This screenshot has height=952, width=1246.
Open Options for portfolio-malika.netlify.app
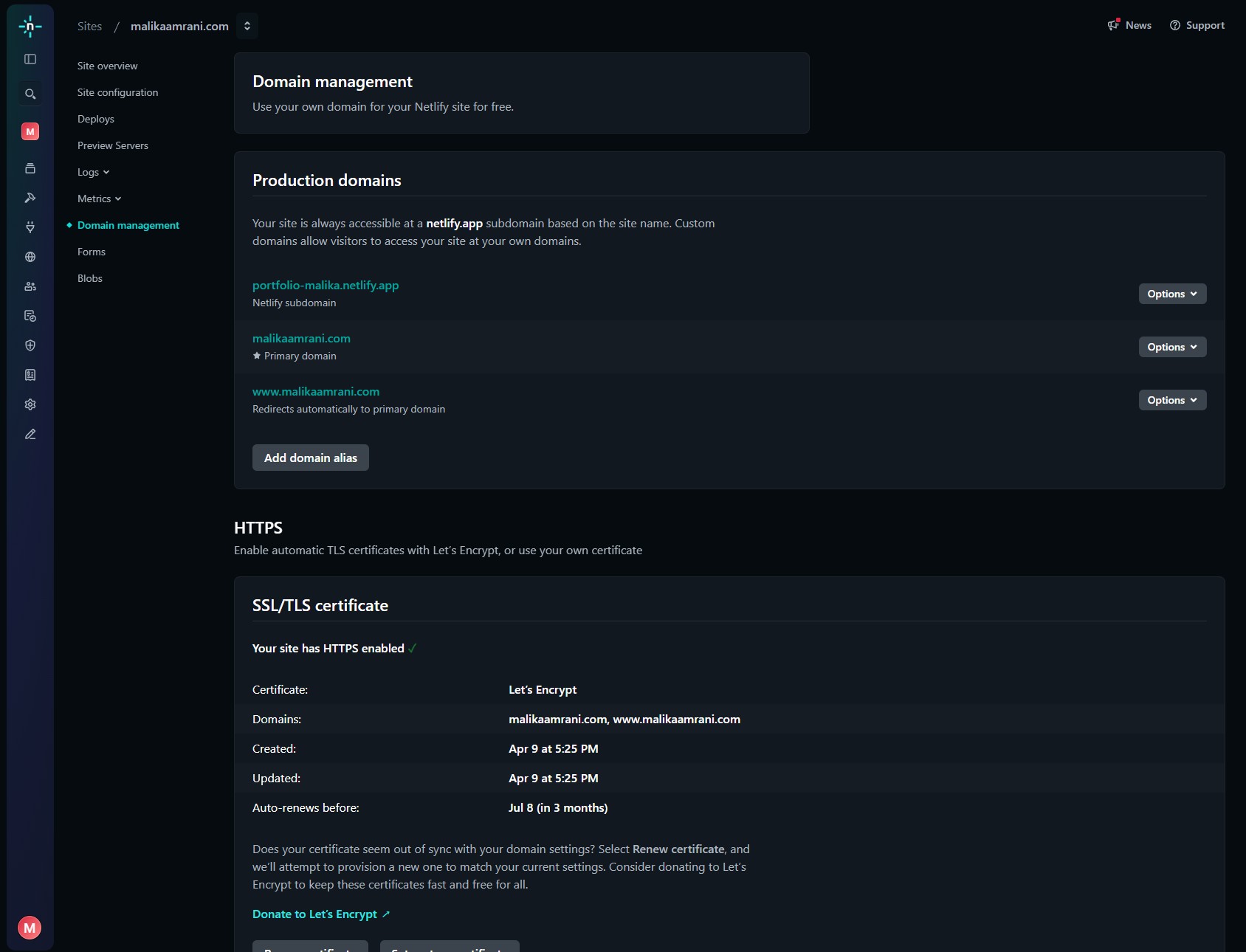(1172, 294)
